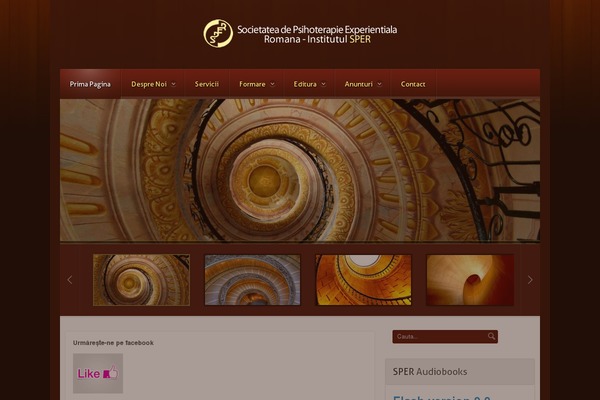
Task: Expand the Anunturi dropdown arrow
Action: [379, 84]
